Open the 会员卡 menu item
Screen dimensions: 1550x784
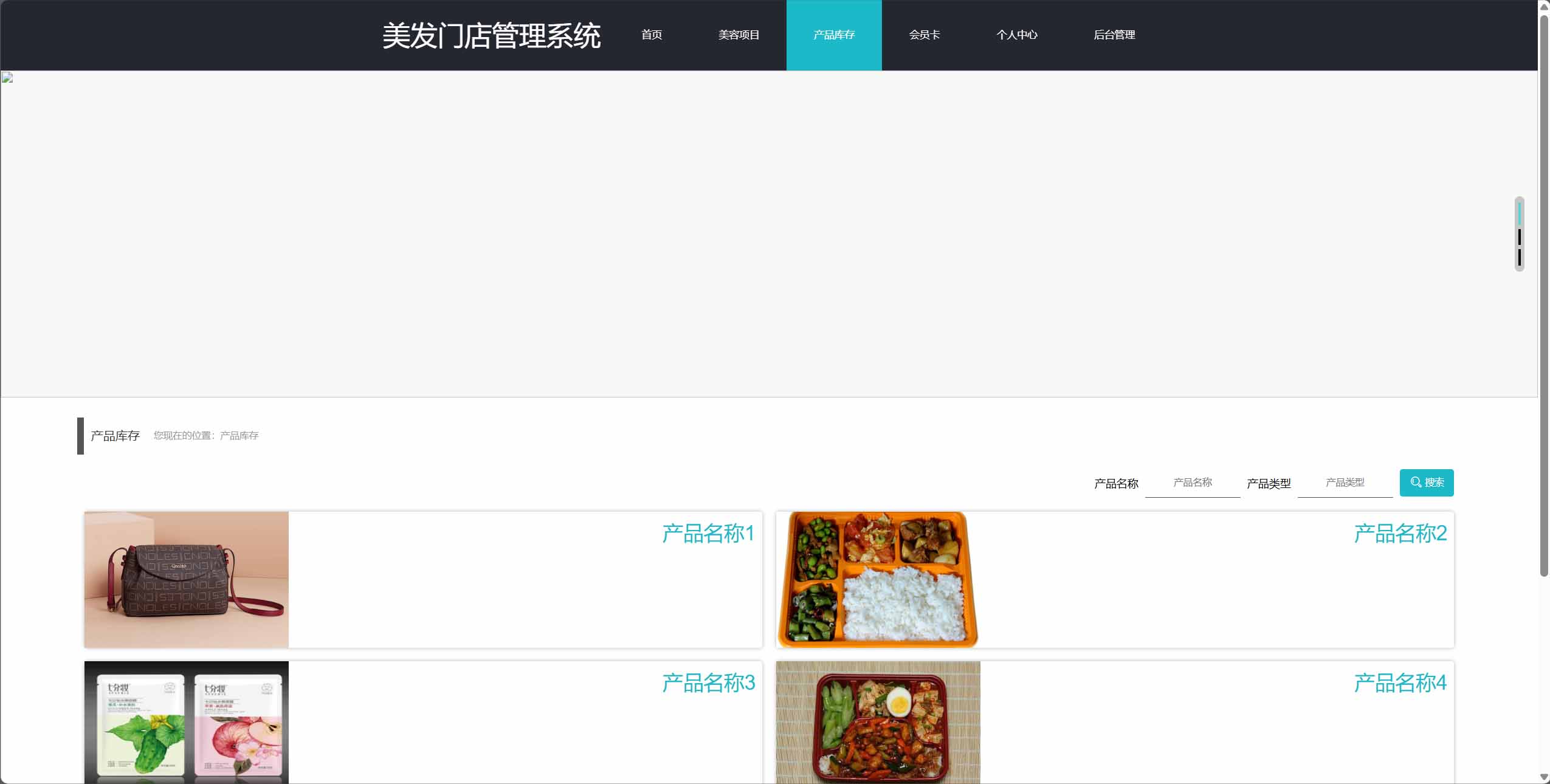coord(925,35)
